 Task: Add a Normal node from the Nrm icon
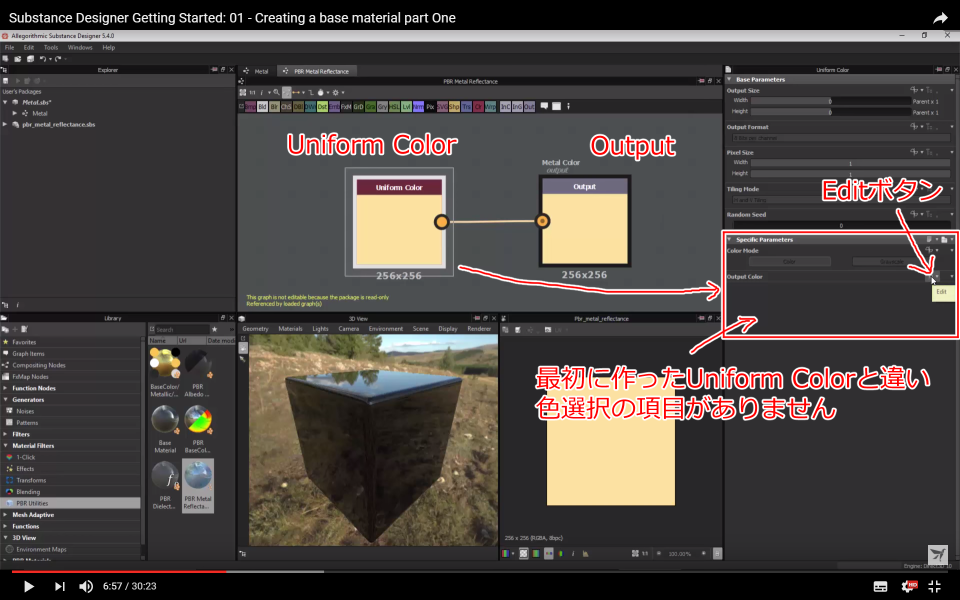(x=418, y=107)
